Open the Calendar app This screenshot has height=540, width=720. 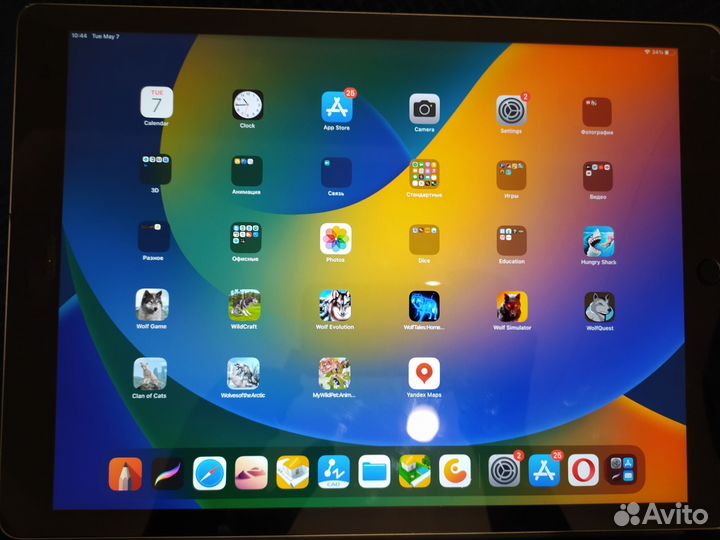click(157, 102)
